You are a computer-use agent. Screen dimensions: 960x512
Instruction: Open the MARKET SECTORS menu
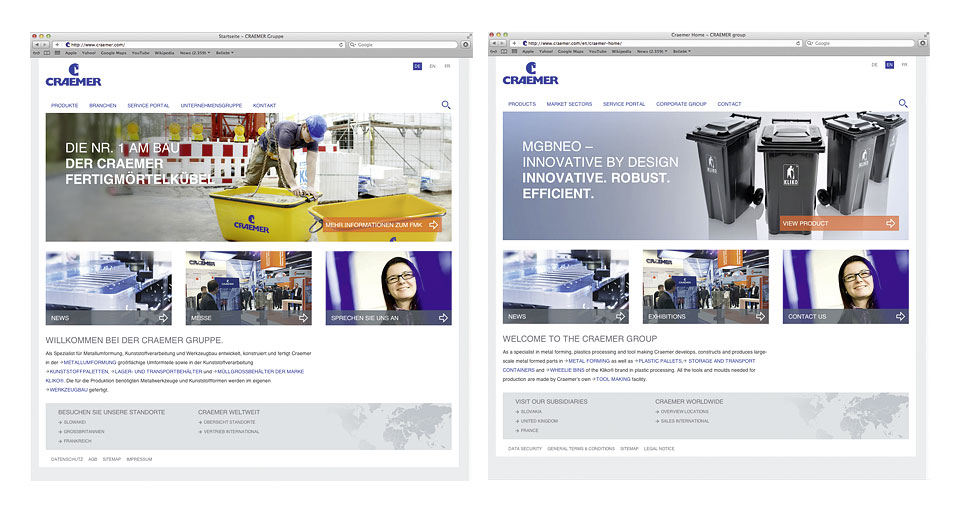click(569, 104)
